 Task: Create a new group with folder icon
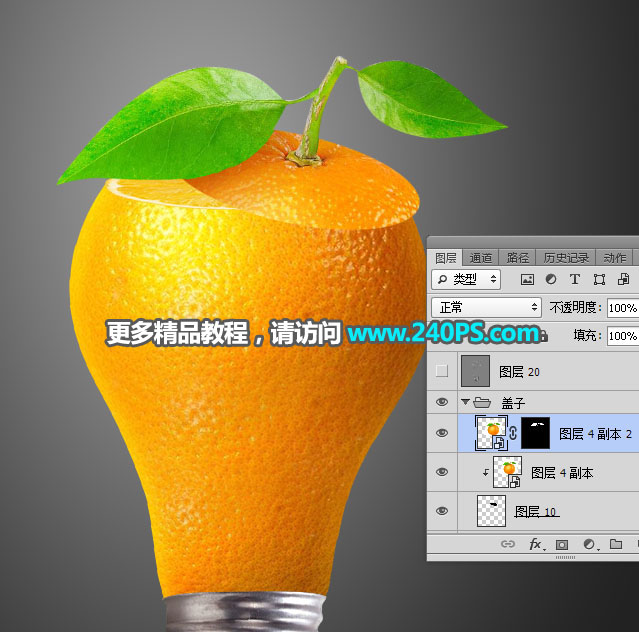point(616,544)
